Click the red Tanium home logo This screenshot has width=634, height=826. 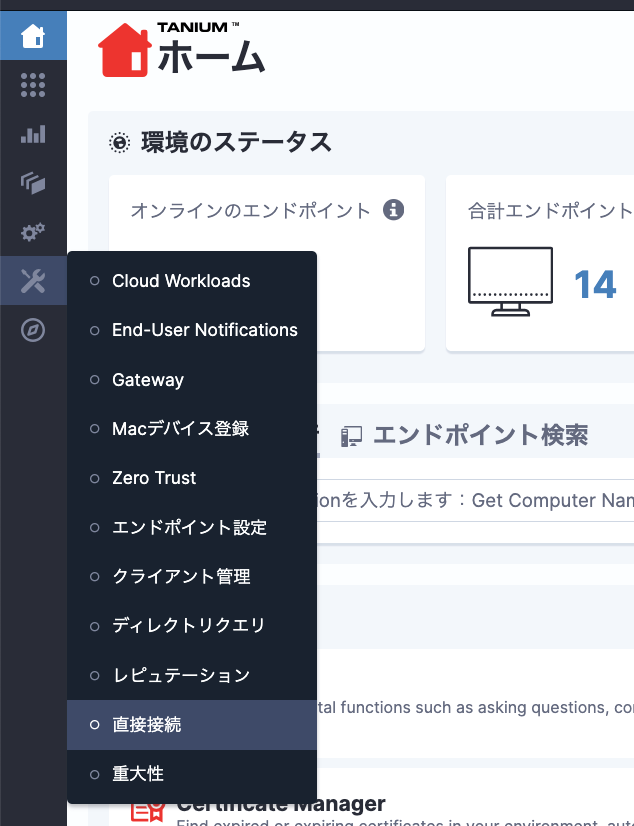pos(125,50)
